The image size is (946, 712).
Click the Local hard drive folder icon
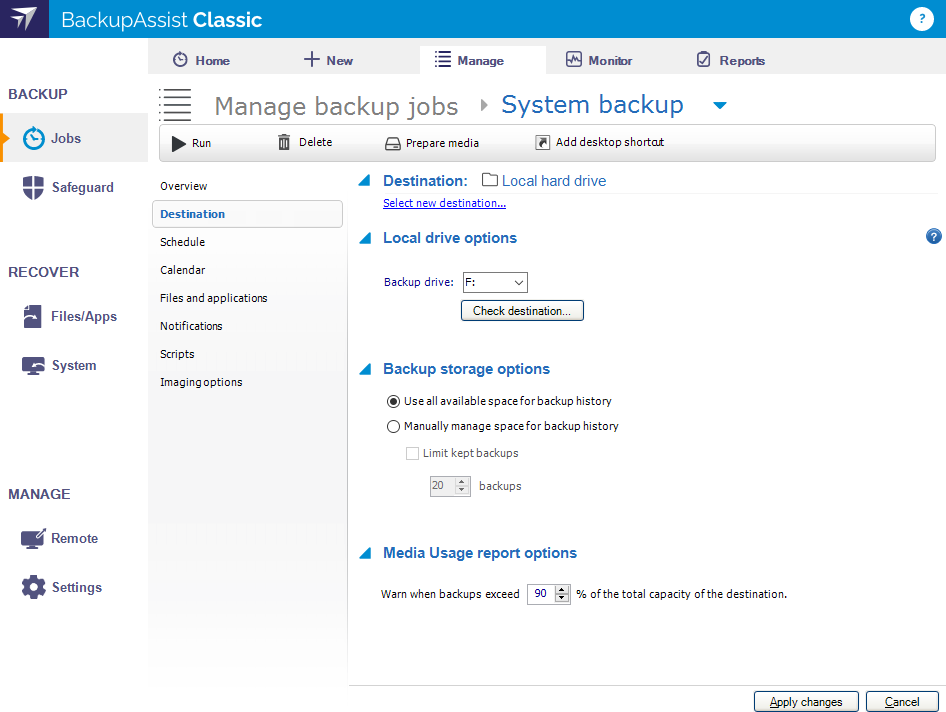tap(490, 180)
